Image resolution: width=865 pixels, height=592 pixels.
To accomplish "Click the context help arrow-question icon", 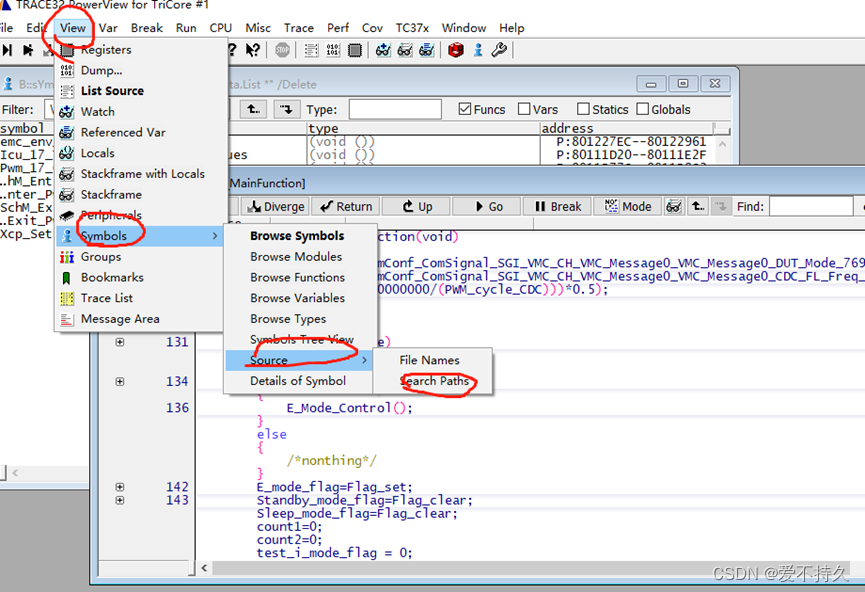I will [x=253, y=50].
